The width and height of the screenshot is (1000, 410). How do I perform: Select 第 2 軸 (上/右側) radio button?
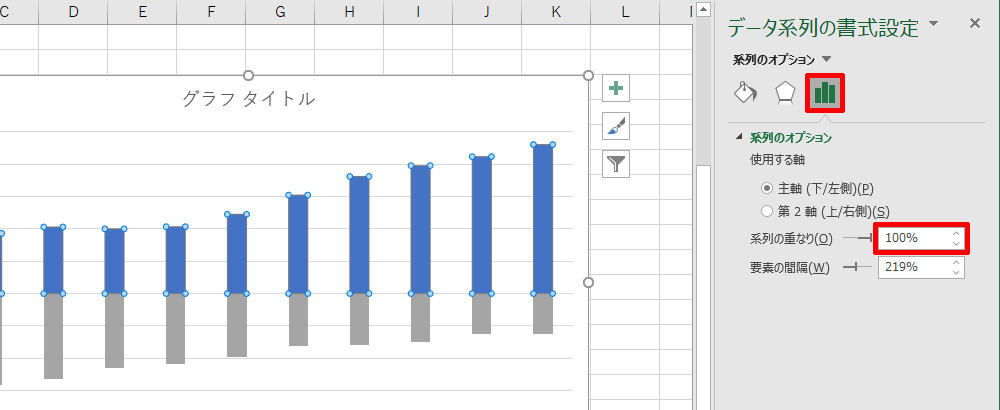point(767,211)
